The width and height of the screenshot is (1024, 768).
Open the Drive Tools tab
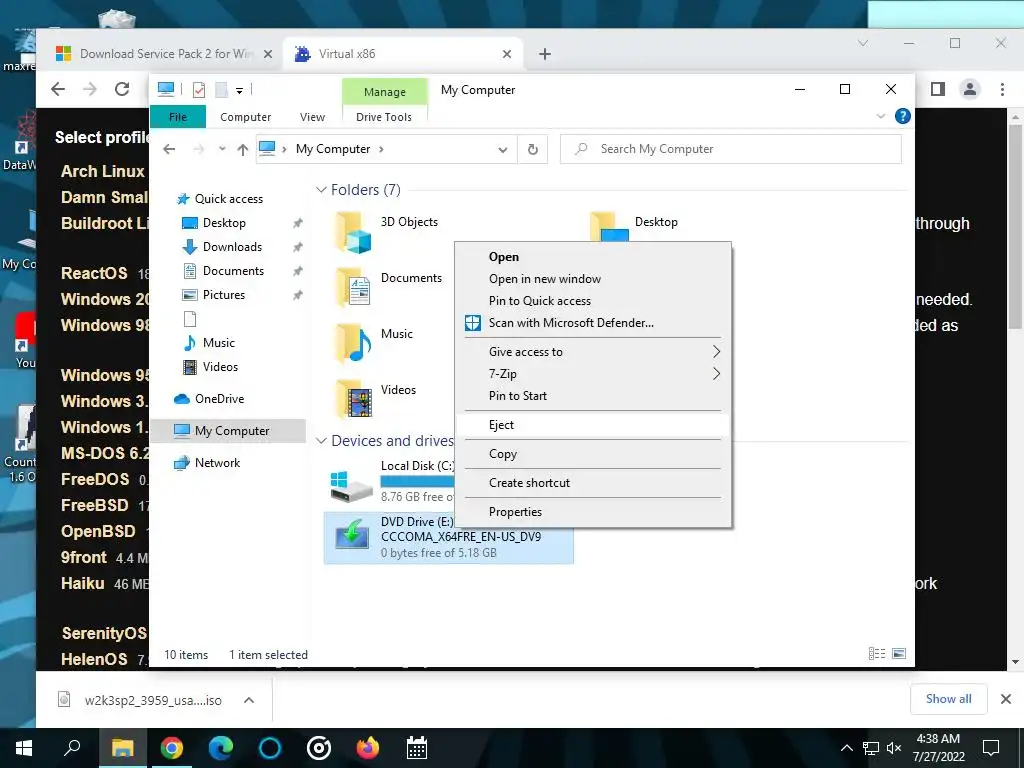[384, 117]
